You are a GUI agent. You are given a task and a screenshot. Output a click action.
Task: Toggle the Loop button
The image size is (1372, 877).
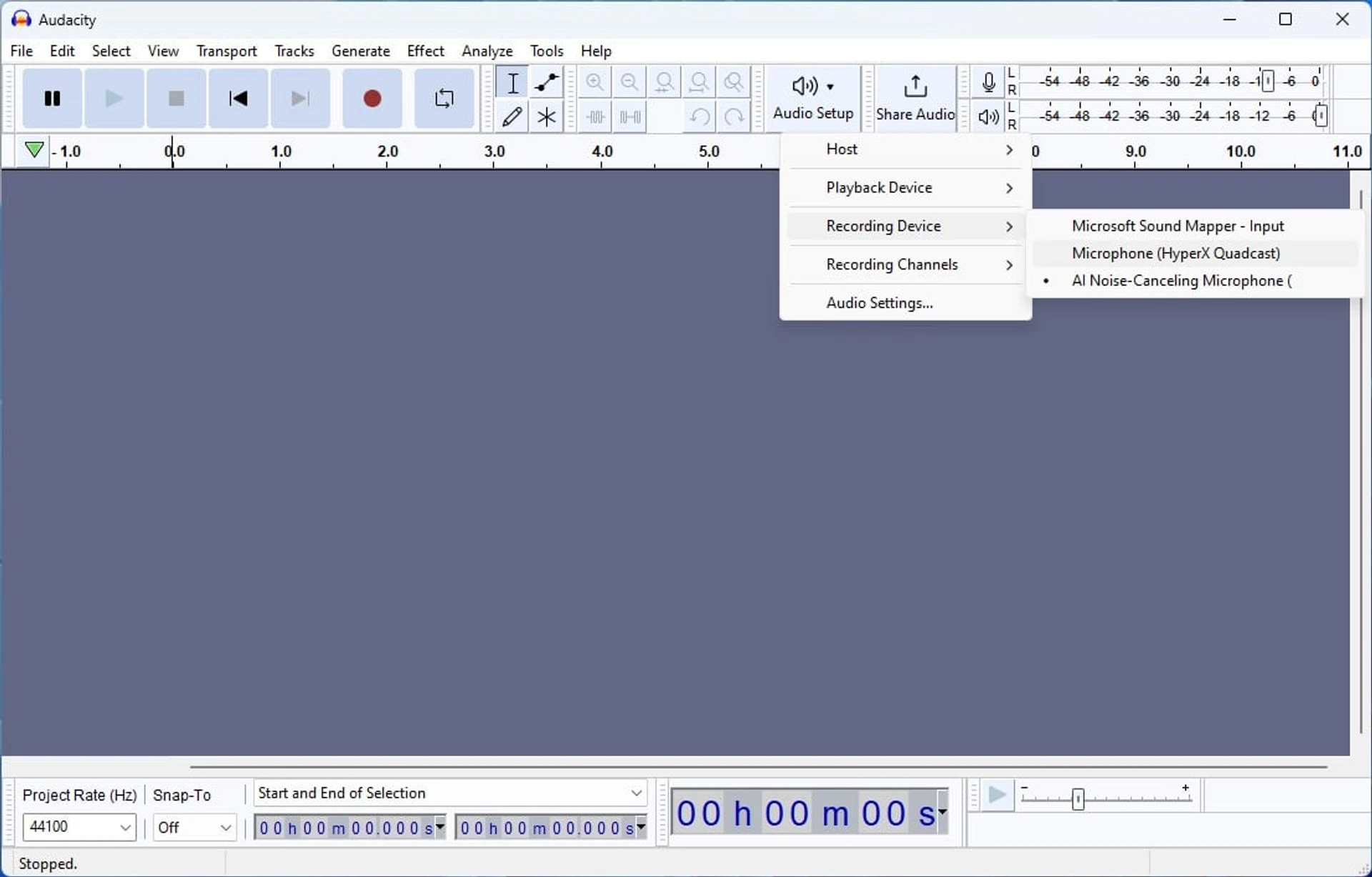click(x=444, y=98)
